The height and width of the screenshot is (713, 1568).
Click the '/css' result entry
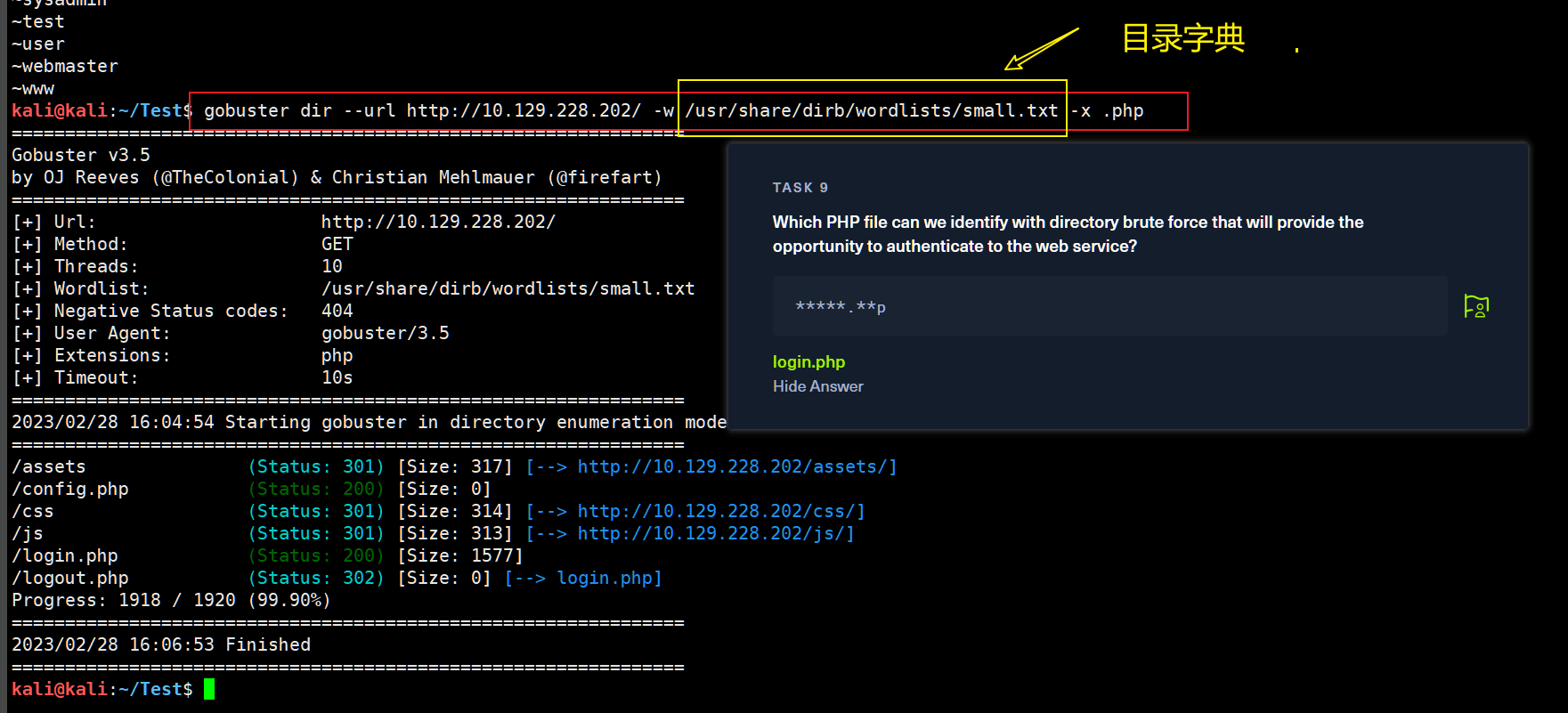[33, 511]
